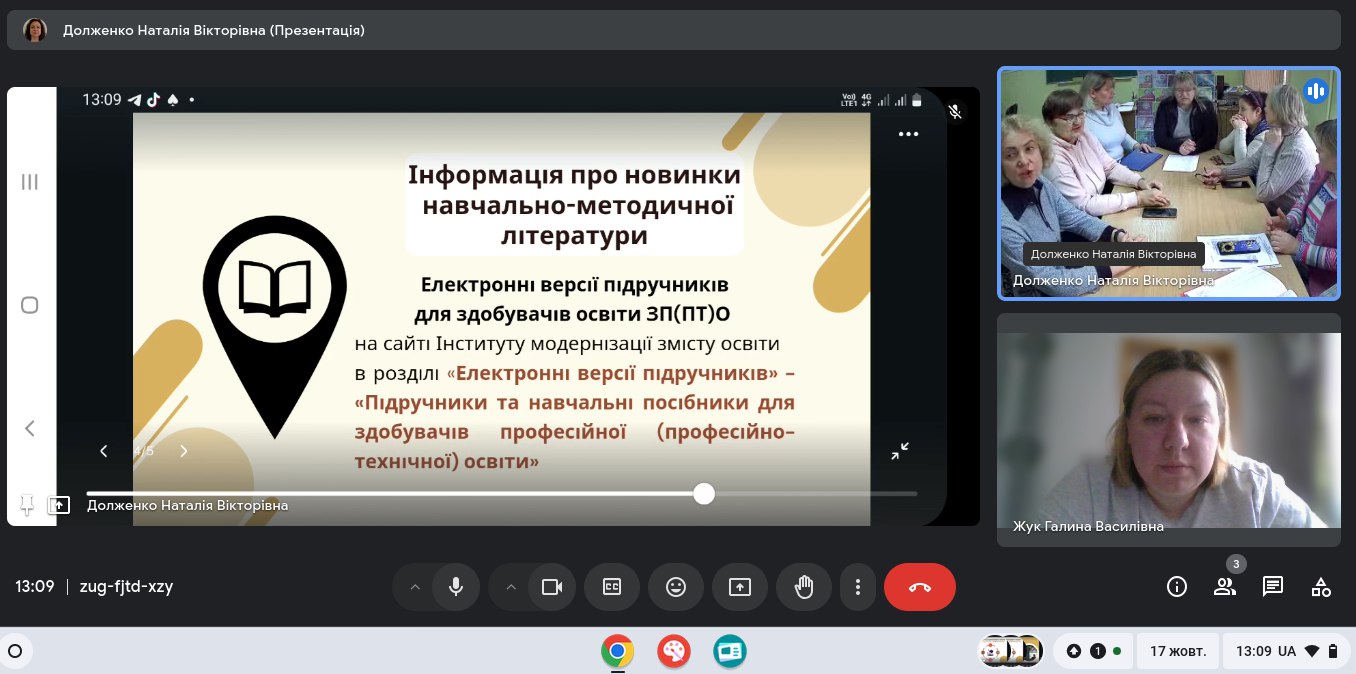
Task: Show the people list with the participants icon
Action: point(1225,587)
